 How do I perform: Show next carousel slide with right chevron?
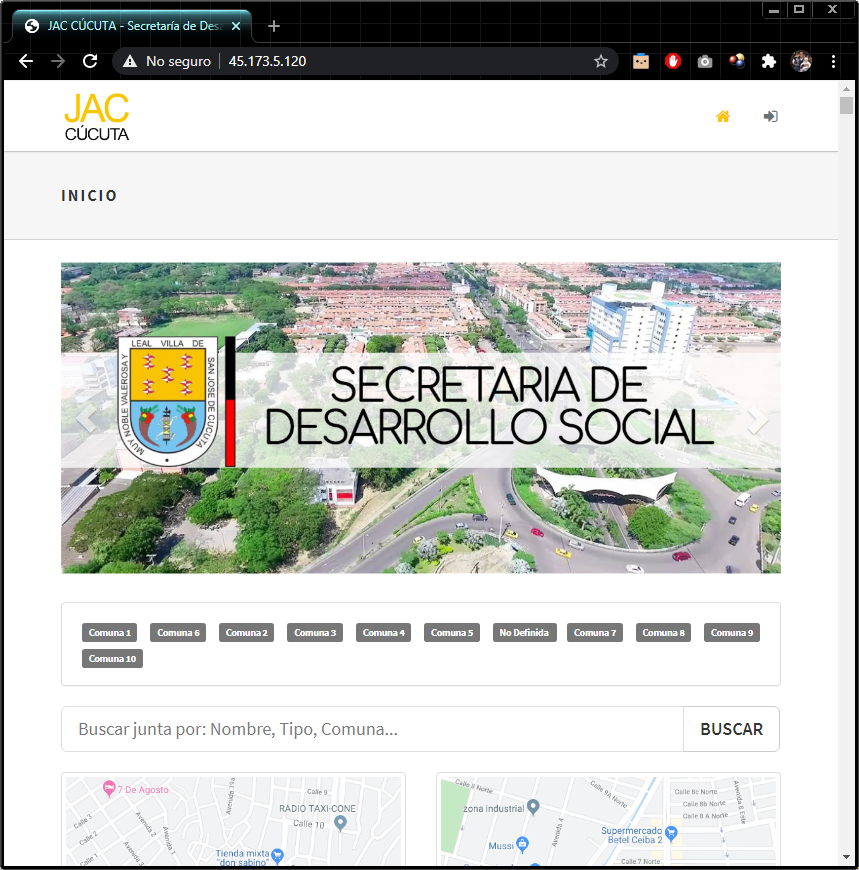pyautogui.click(x=758, y=419)
